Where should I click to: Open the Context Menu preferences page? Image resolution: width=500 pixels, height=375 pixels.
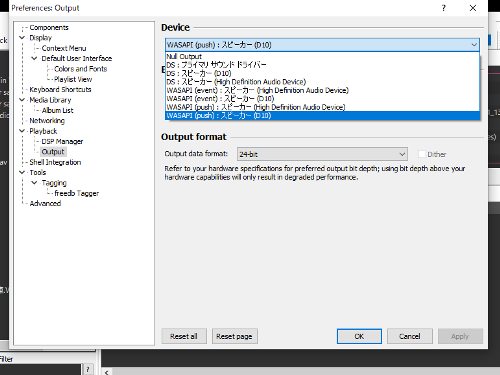(64, 48)
